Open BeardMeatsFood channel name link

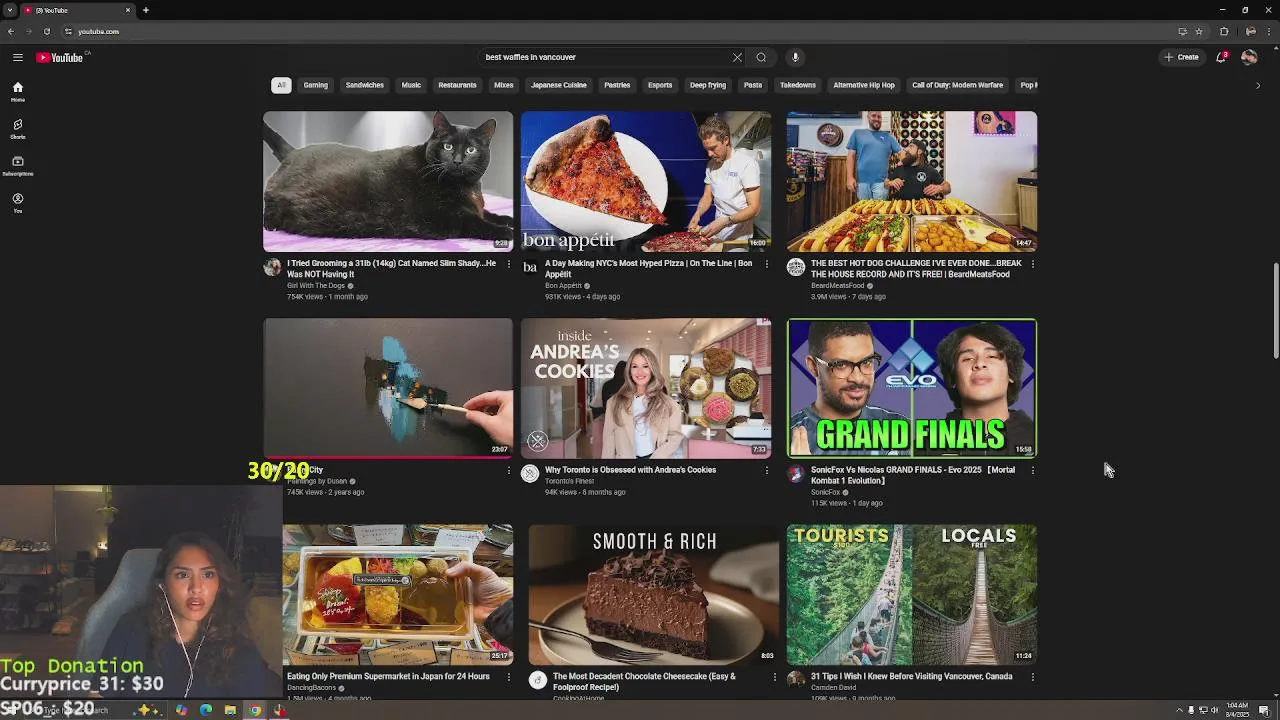click(x=838, y=286)
